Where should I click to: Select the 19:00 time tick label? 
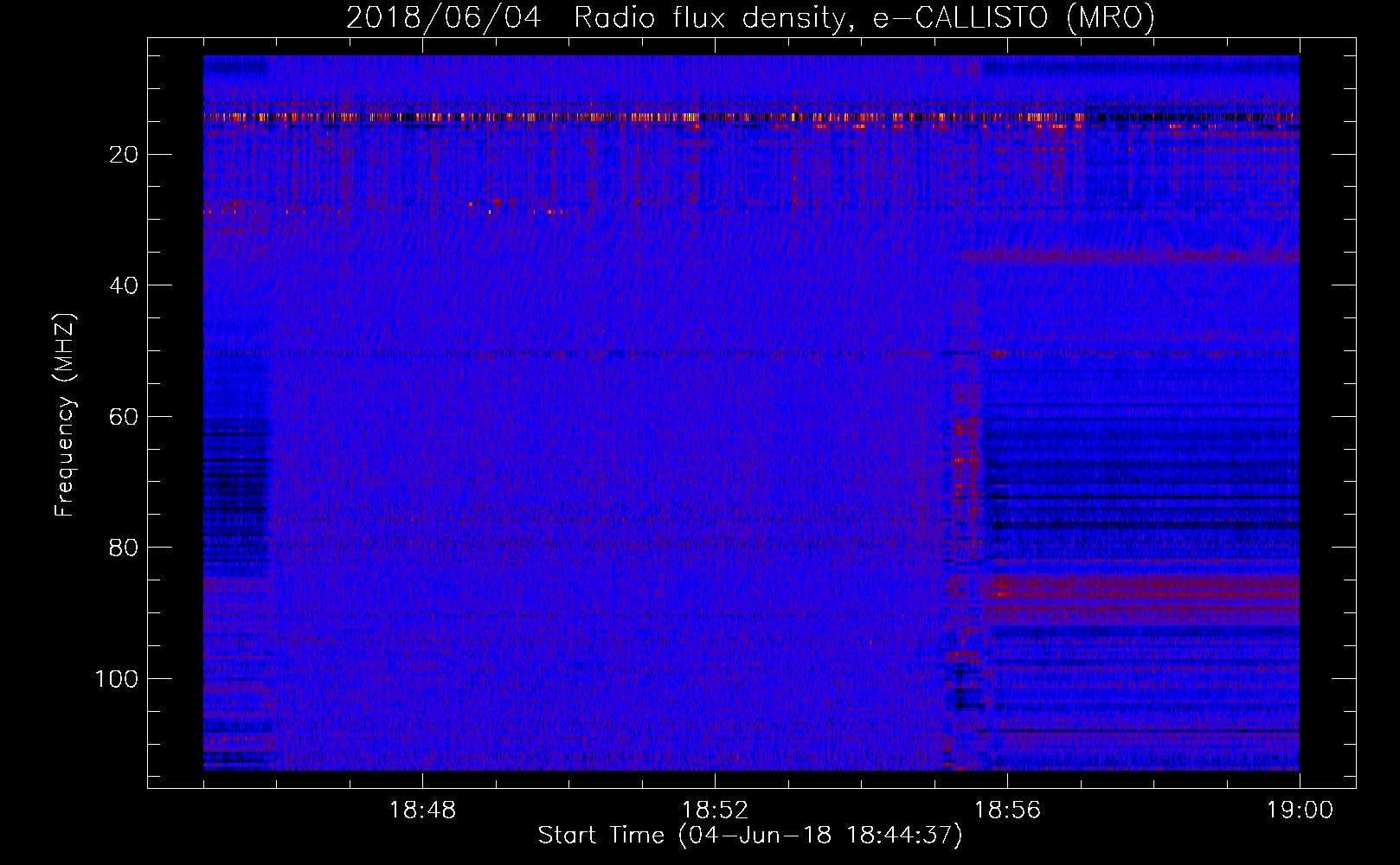1300,810
